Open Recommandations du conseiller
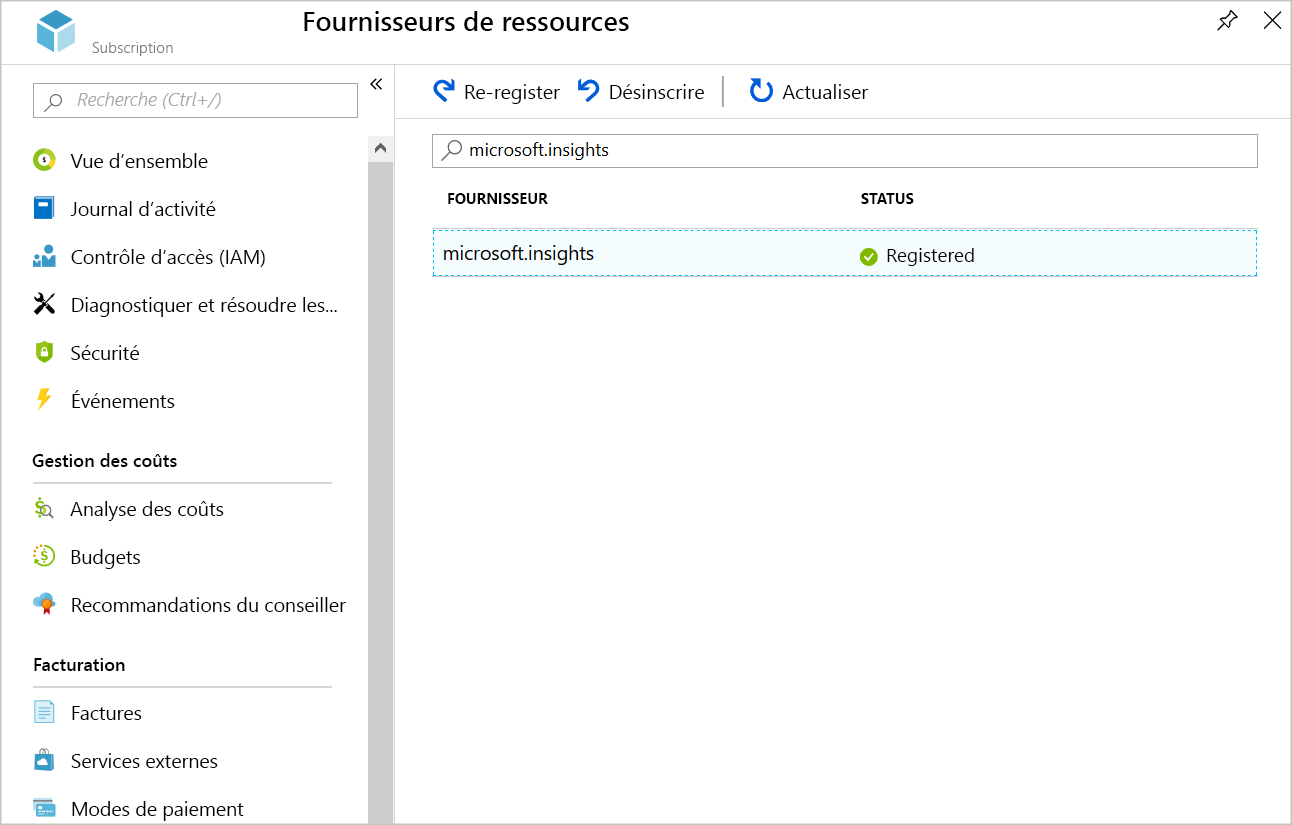This screenshot has width=1292, height=825. point(208,605)
